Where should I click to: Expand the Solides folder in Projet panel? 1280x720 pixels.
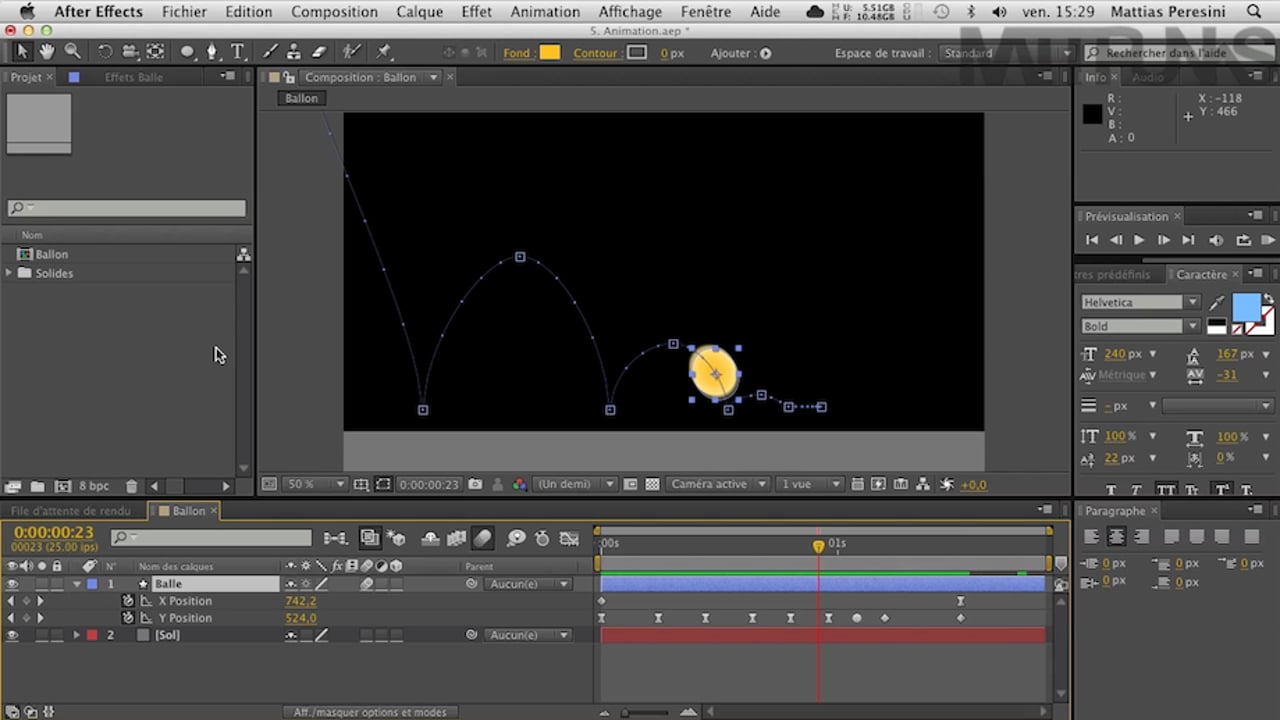click(x=10, y=273)
